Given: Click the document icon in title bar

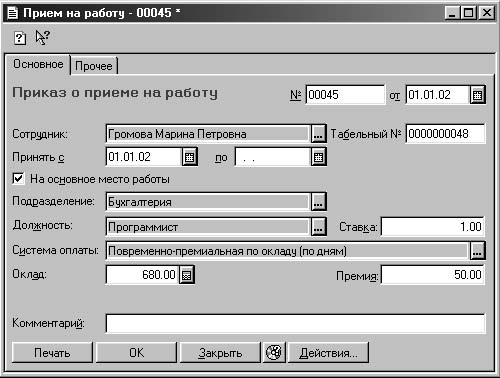Looking at the screenshot, I should [x=12, y=13].
